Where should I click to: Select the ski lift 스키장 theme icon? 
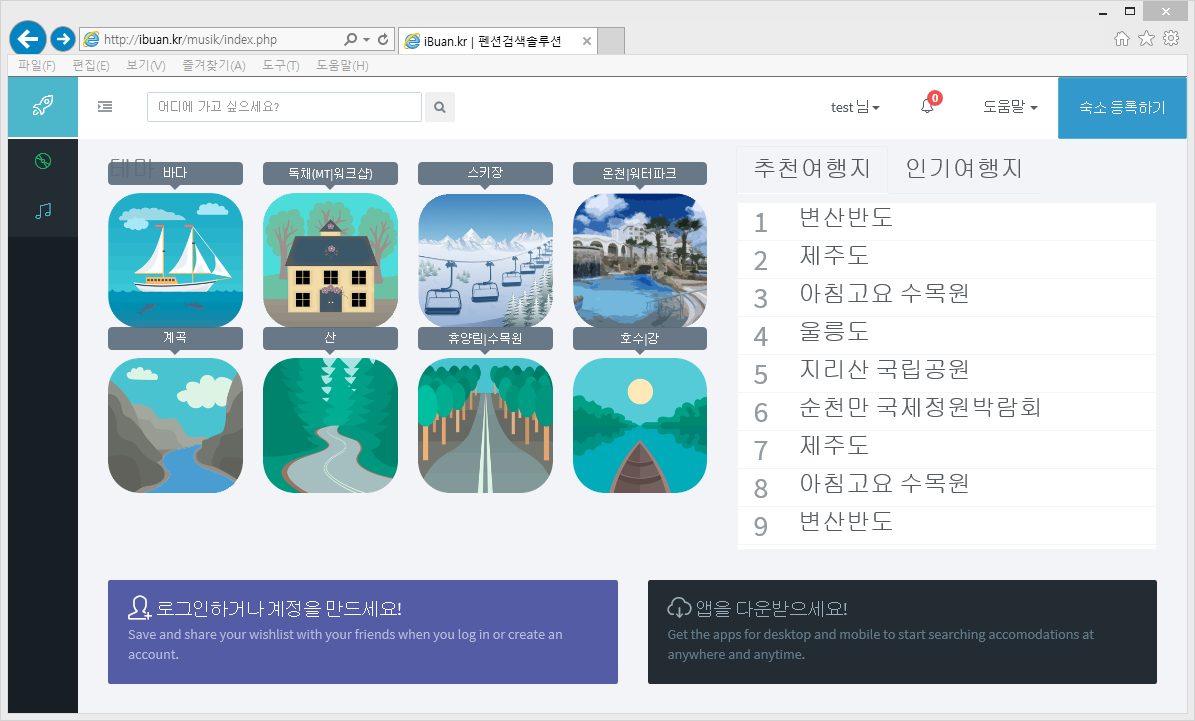click(x=485, y=260)
